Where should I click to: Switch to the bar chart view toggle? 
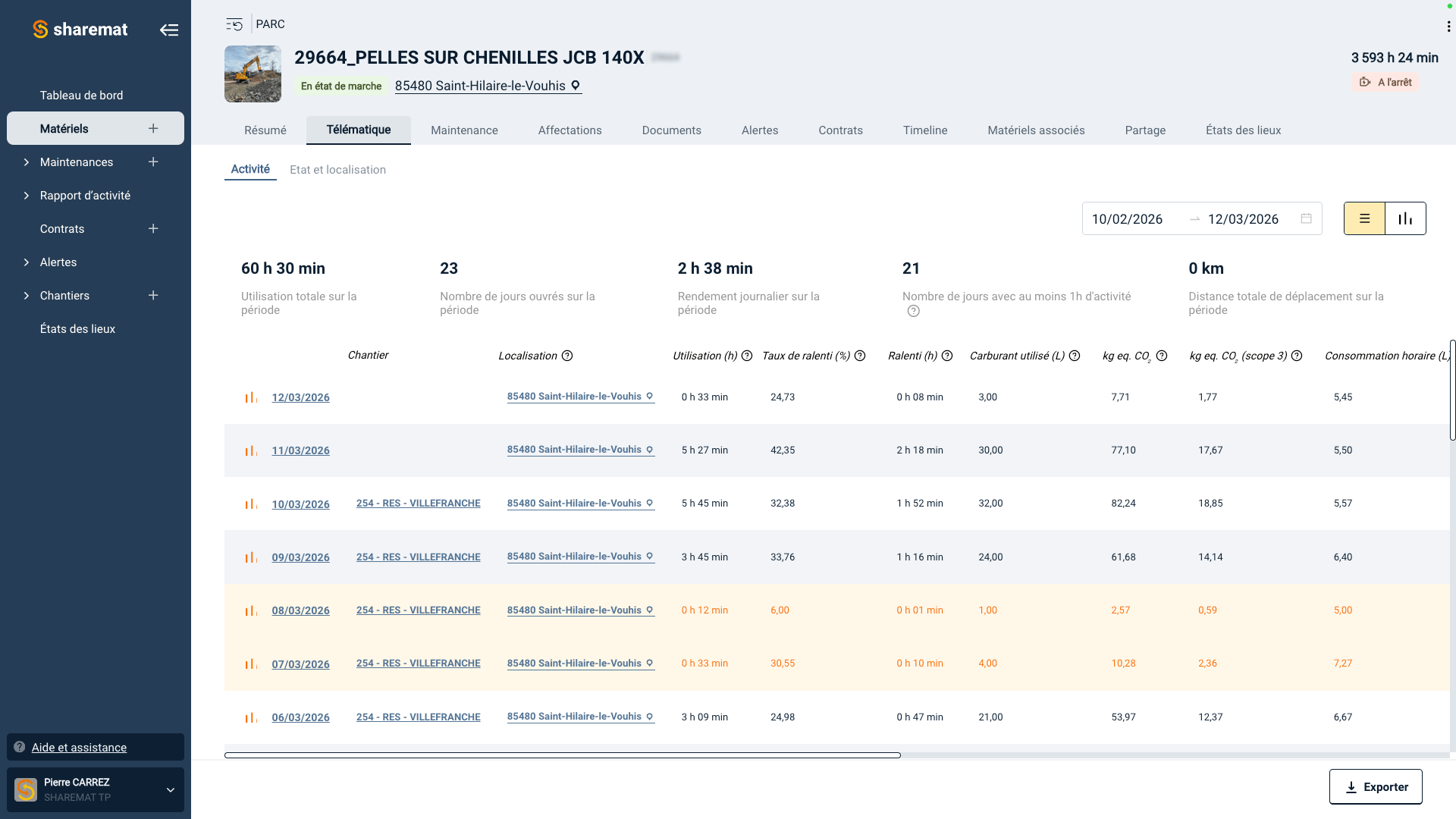[1404, 218]
